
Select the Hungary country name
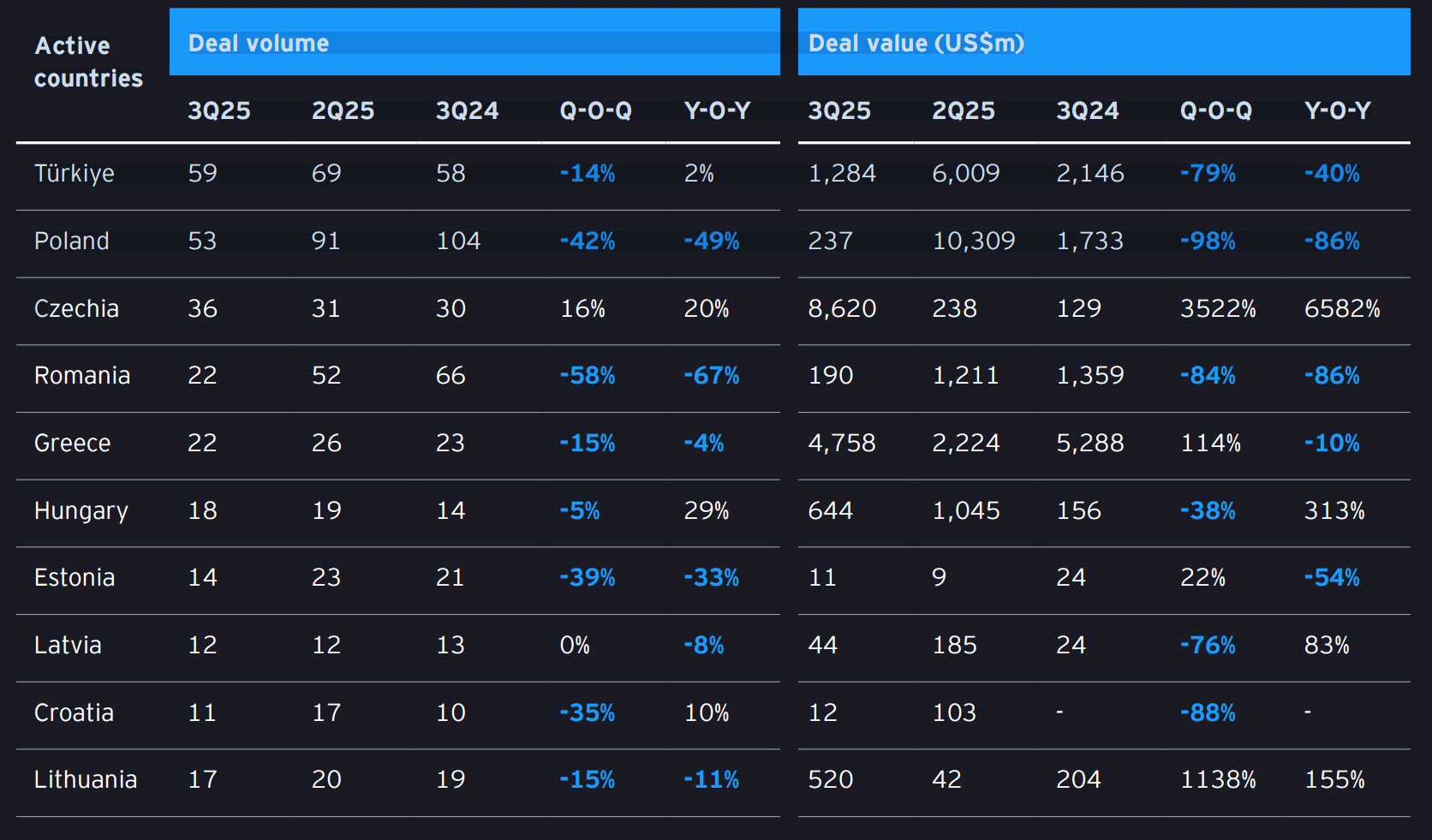click(x=81, y=511)
